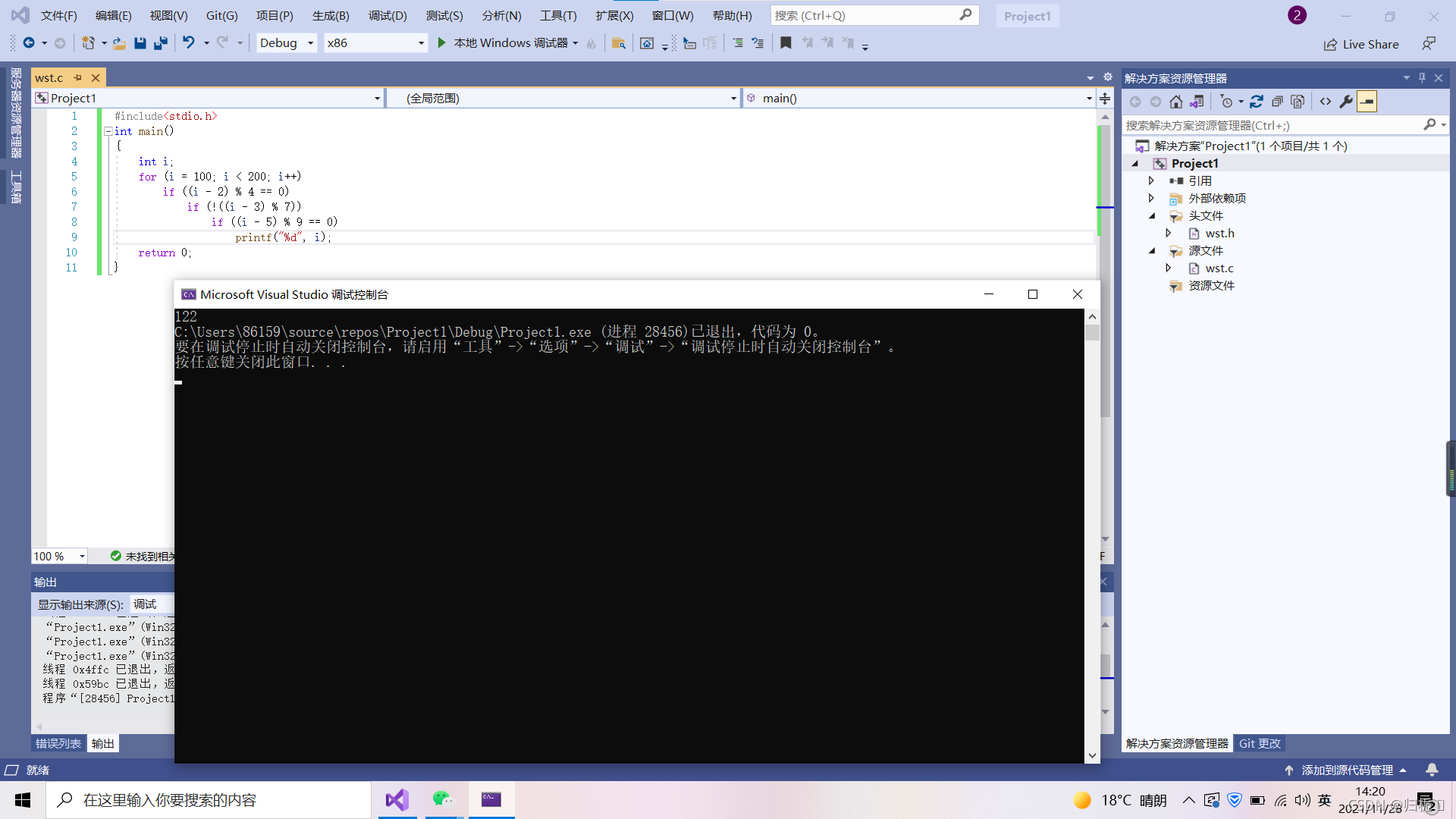
Task: Click the debug console vertical scrollbar
Action: (x=1092, y=535)
